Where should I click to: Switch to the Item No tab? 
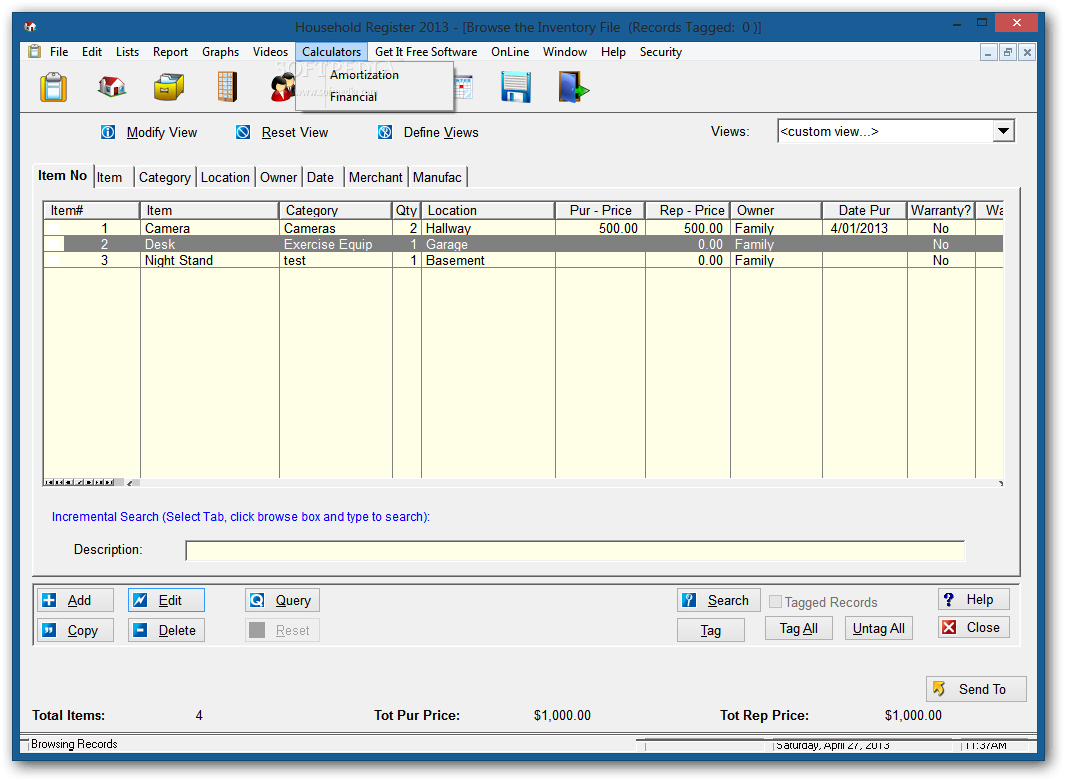[x=62, y=175]
